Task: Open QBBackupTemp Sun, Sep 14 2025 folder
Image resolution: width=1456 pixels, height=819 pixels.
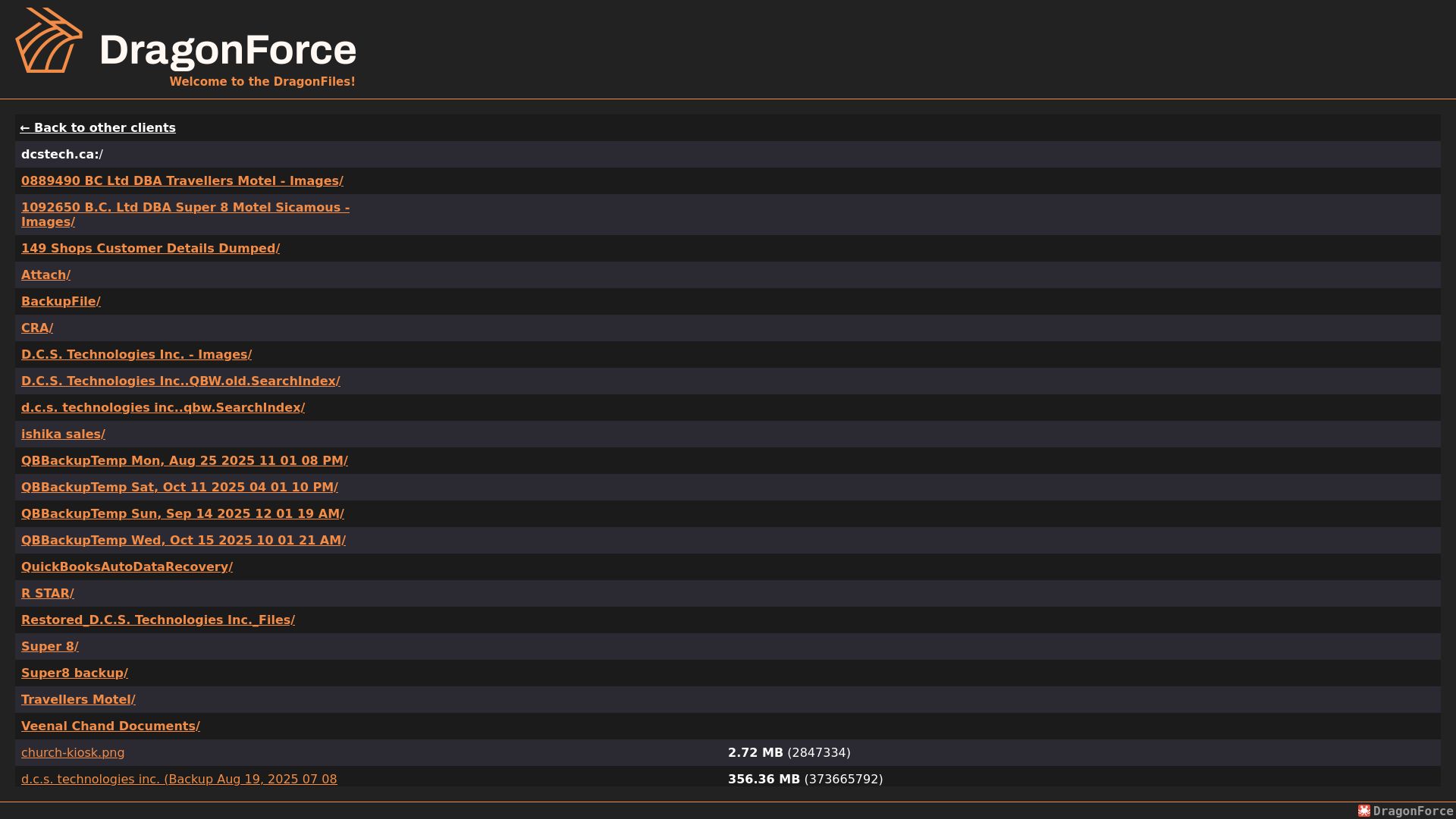Action: pos(183,513)
